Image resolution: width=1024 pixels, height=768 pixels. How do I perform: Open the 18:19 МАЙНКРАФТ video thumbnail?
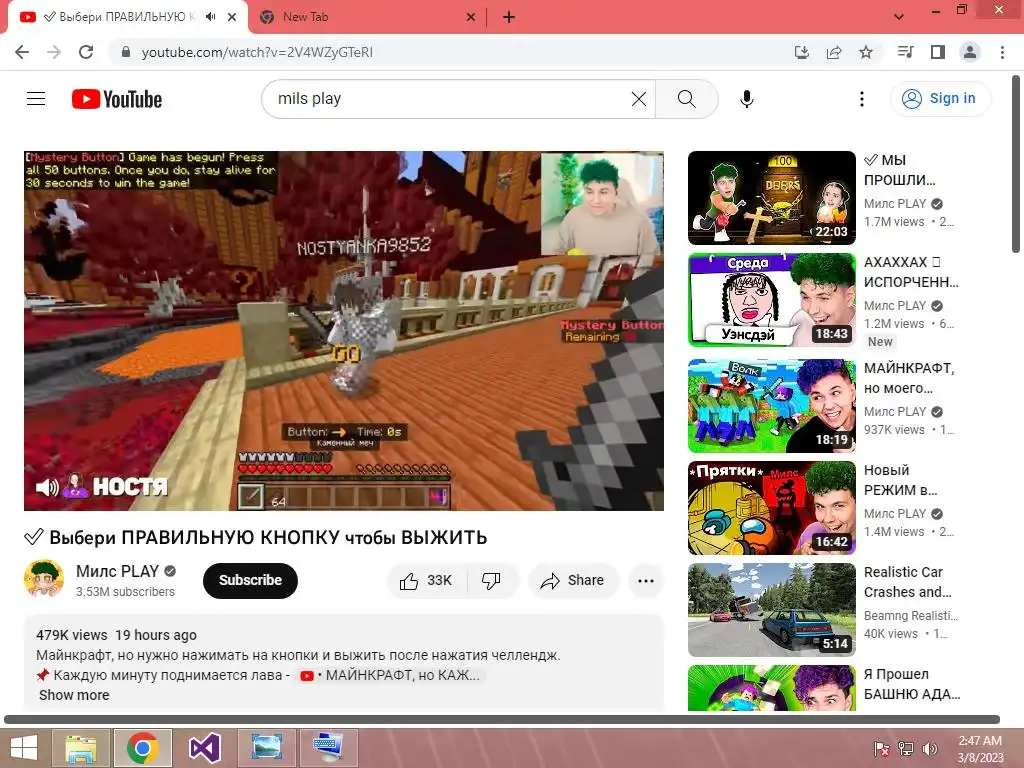(x=772, y=406)
